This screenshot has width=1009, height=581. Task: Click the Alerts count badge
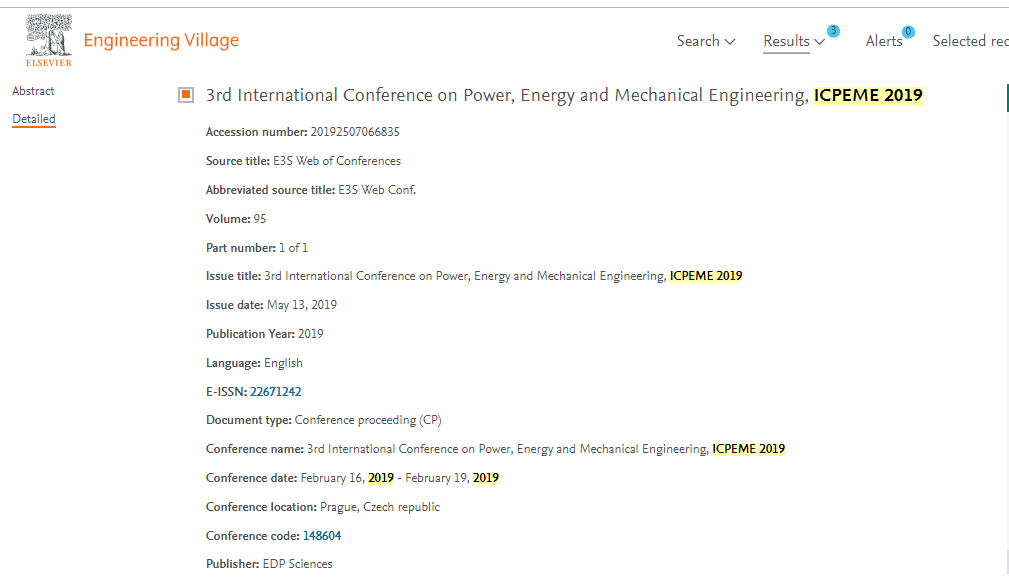point(908,32)
